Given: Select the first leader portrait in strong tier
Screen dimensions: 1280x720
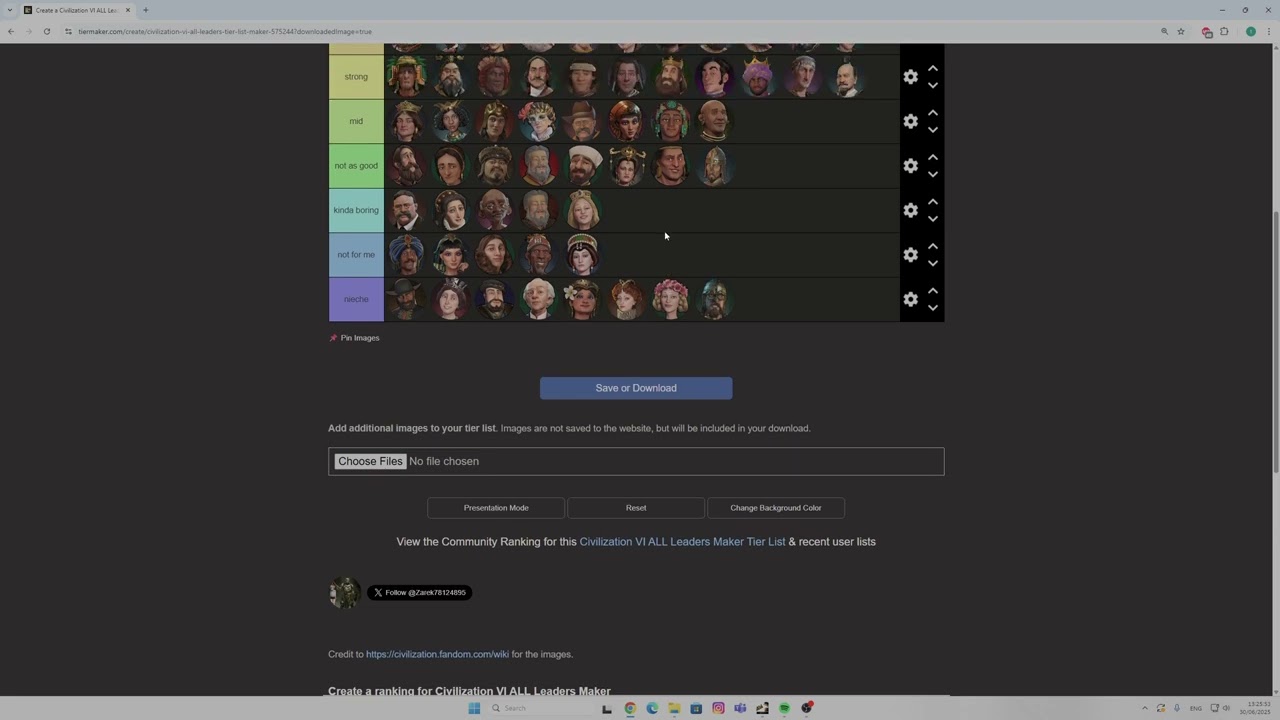Looking at the screenshot, I should click(406, 77).
